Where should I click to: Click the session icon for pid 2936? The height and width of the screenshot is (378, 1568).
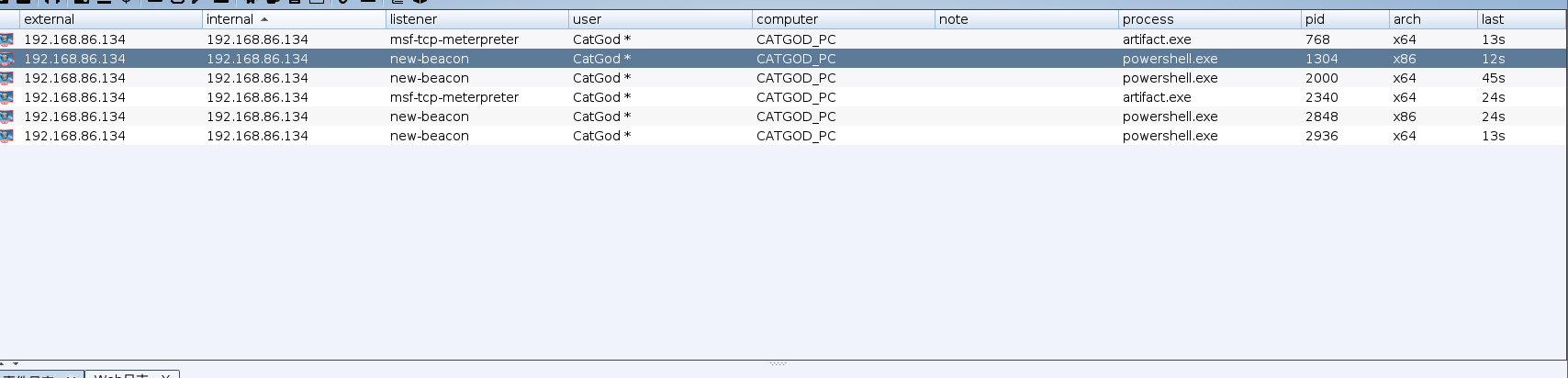[7, 136]
